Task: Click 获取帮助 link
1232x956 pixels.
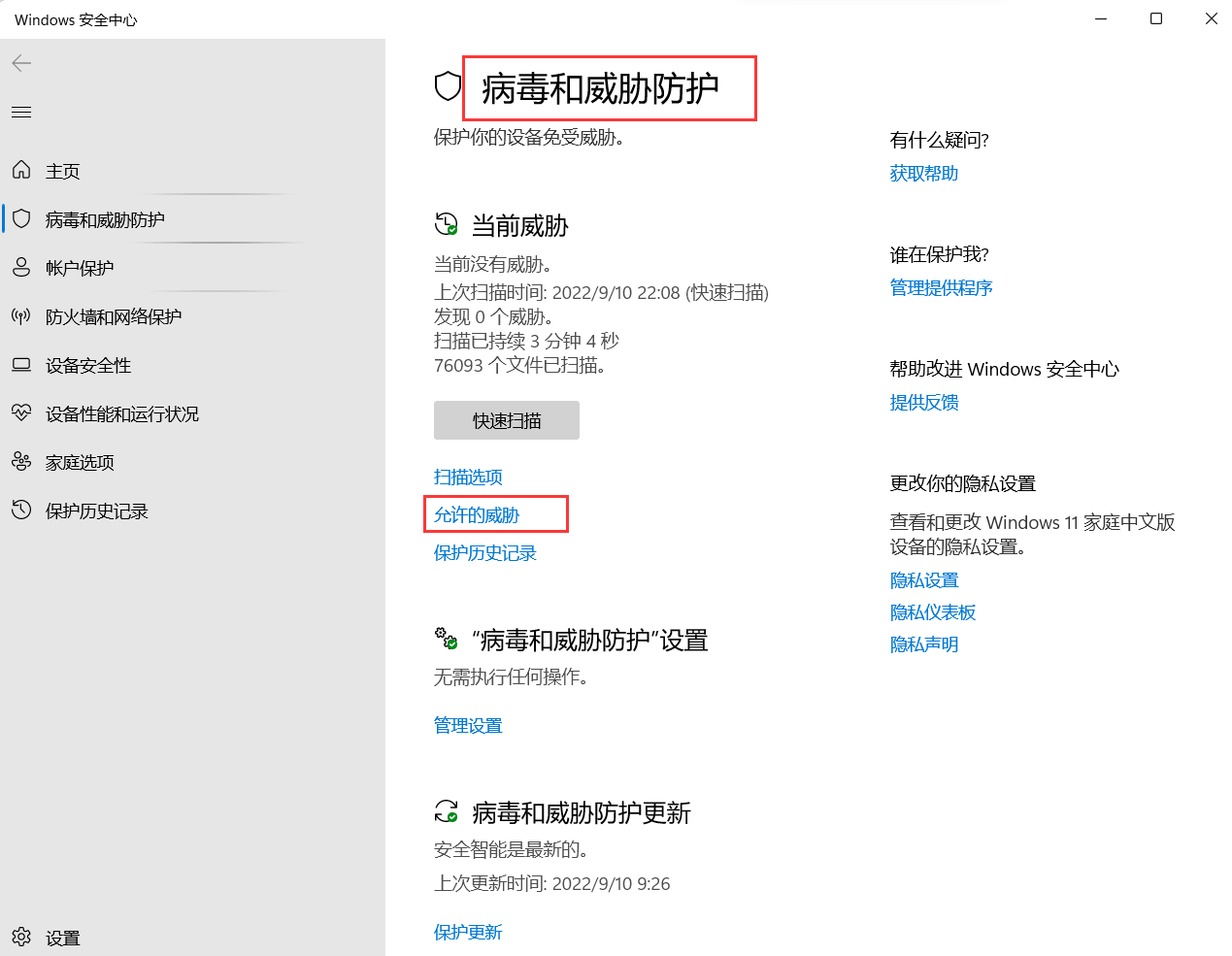Action: click(924, 173)
